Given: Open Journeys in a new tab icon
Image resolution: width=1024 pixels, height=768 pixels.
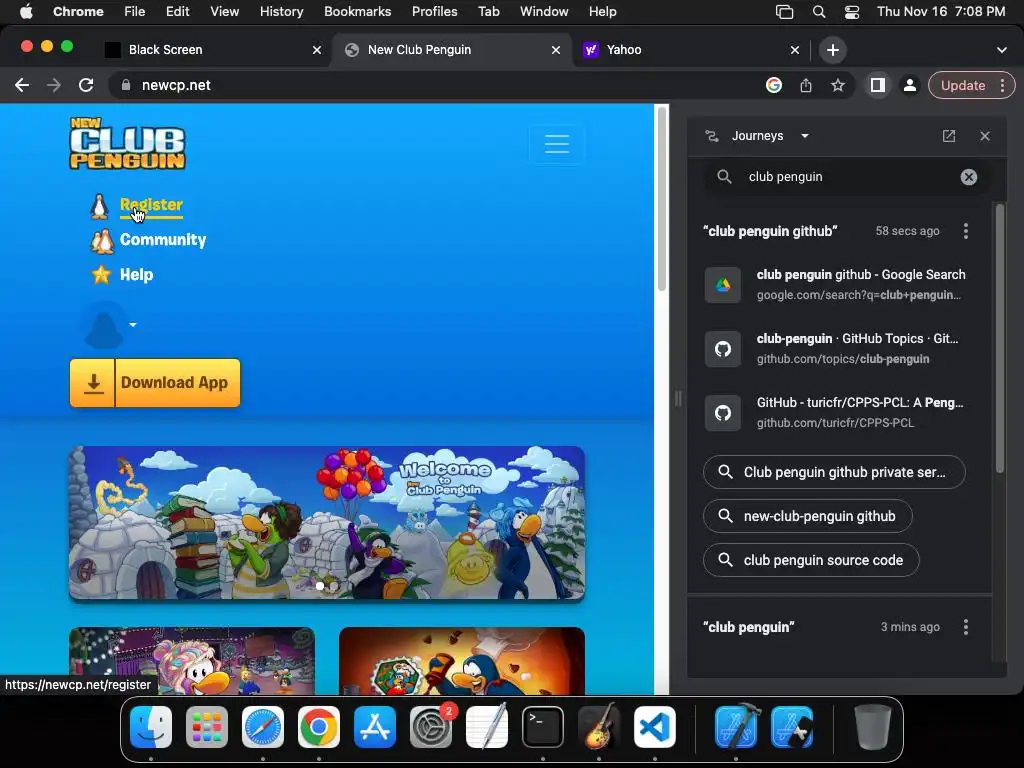Looking at the screenshot, I should coord(949,136).
